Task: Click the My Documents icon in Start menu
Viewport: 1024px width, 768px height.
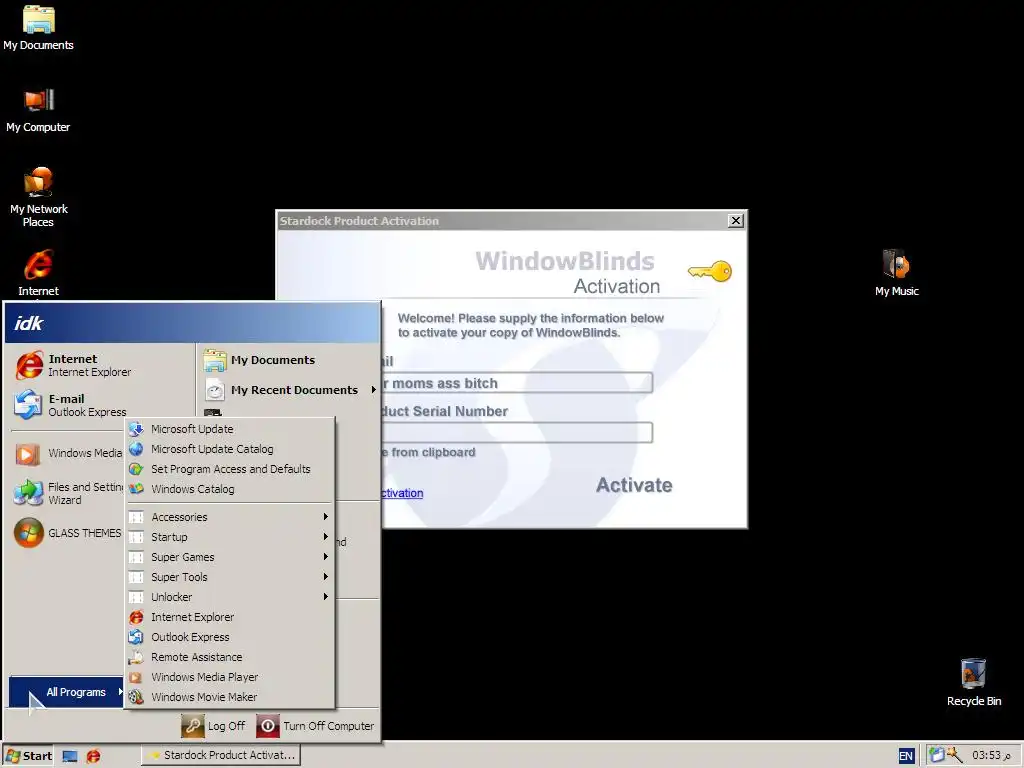Action: coord(214,360)
